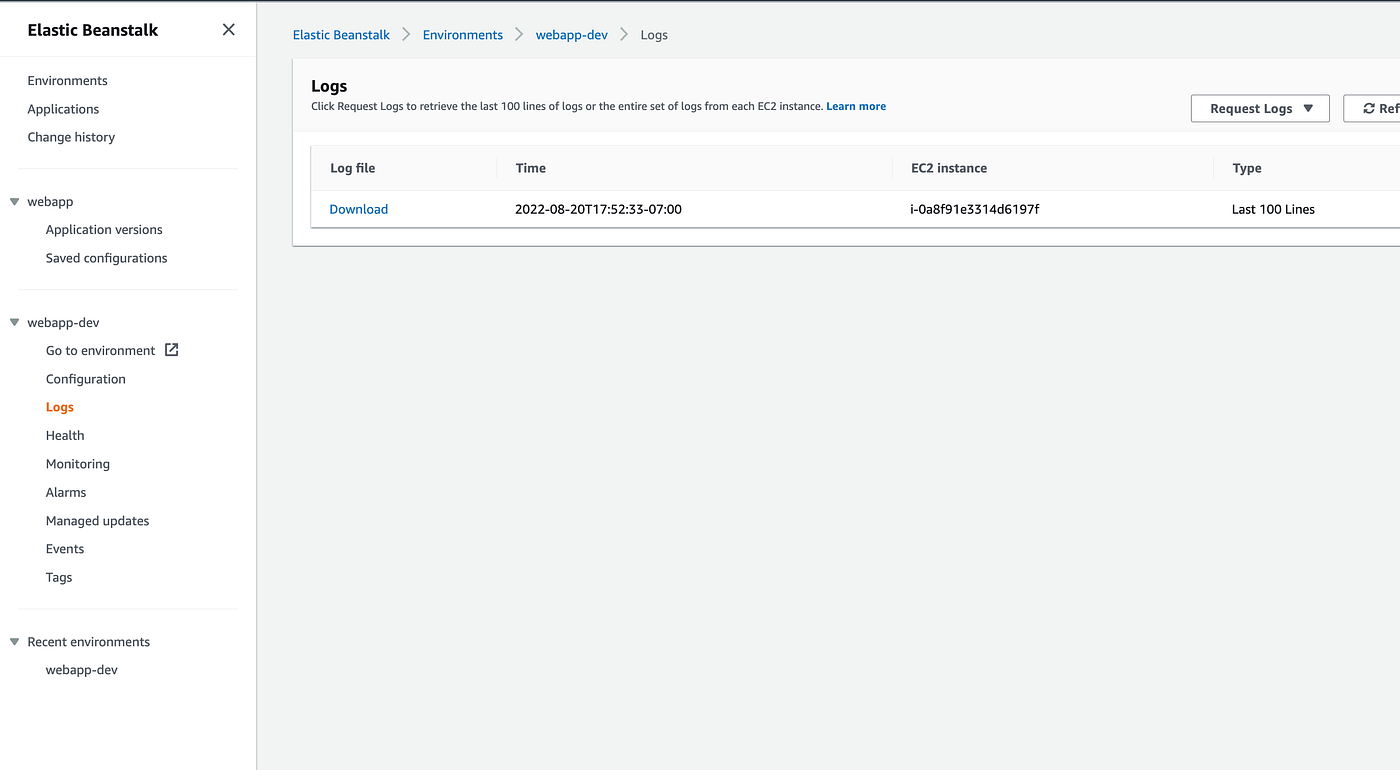Click the Request Logs dropdown caret
Image resolution: width=1400 pixels, height=770 pixels.
pyautogui.click(x=1308, y=108)
